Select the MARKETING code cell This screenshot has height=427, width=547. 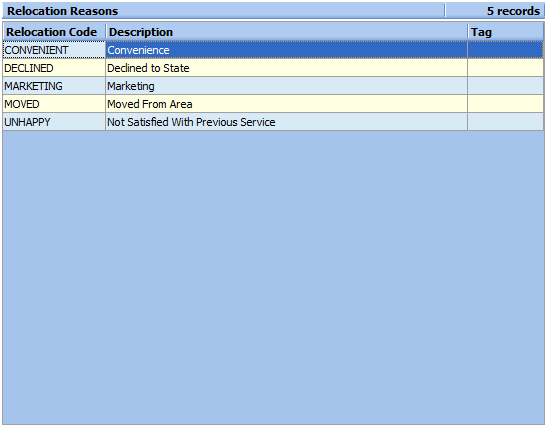click(54, 86)
